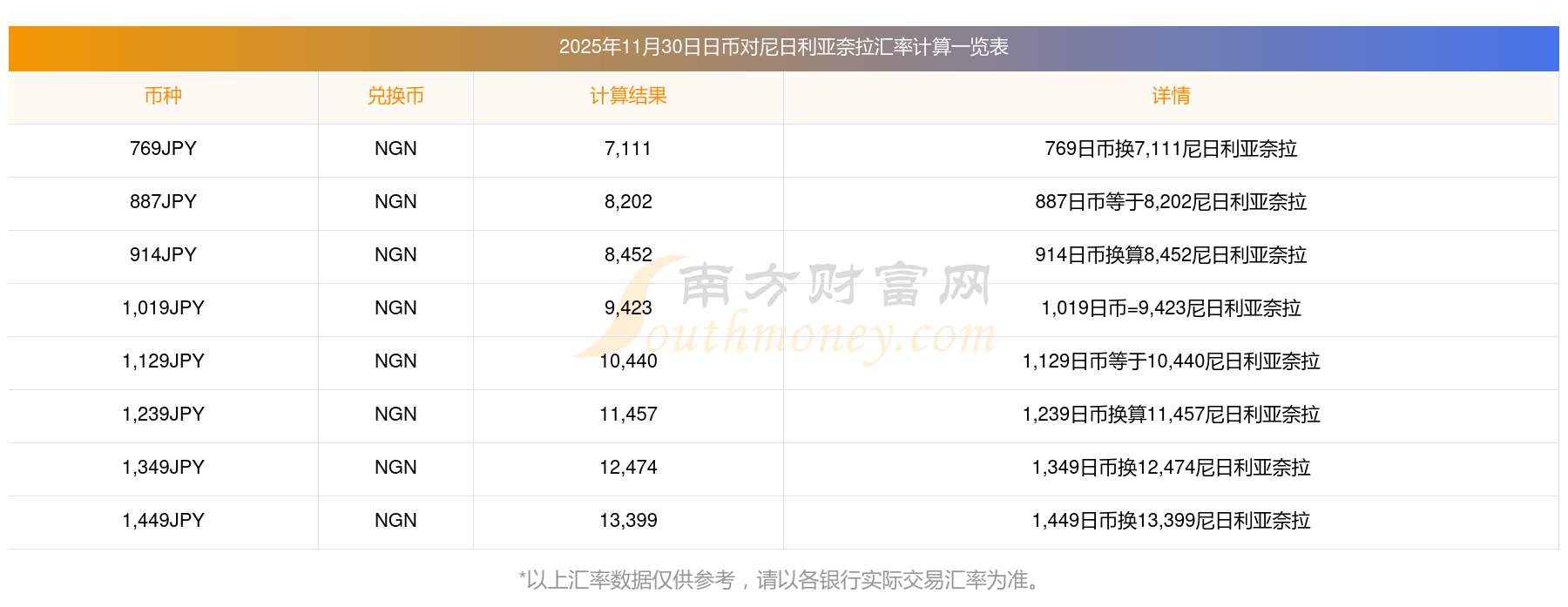Click the 1,129JPY cell
The height and width of the screenshot is (607, 1568).
[x=163, y=361]
